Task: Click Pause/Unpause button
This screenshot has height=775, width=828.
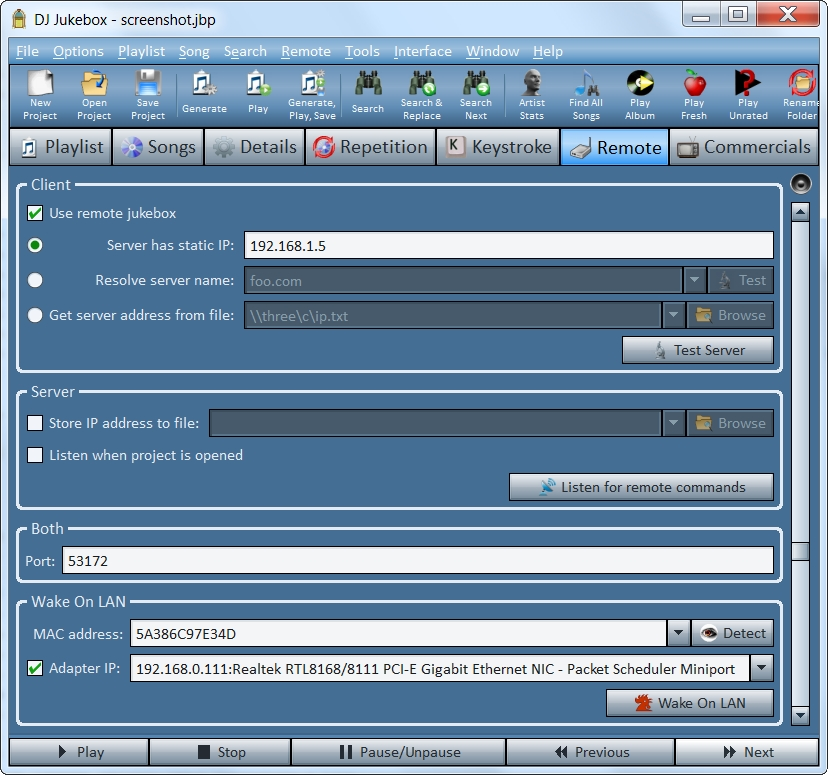Action: (x=399, y=752)
